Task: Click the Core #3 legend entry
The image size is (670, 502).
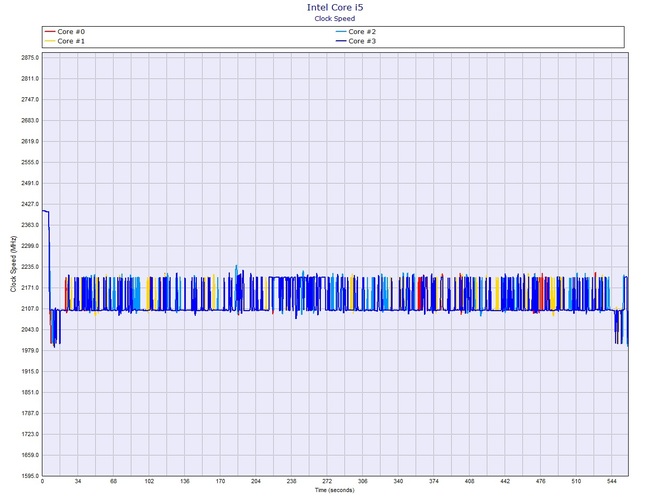Action: pos(356,41)
